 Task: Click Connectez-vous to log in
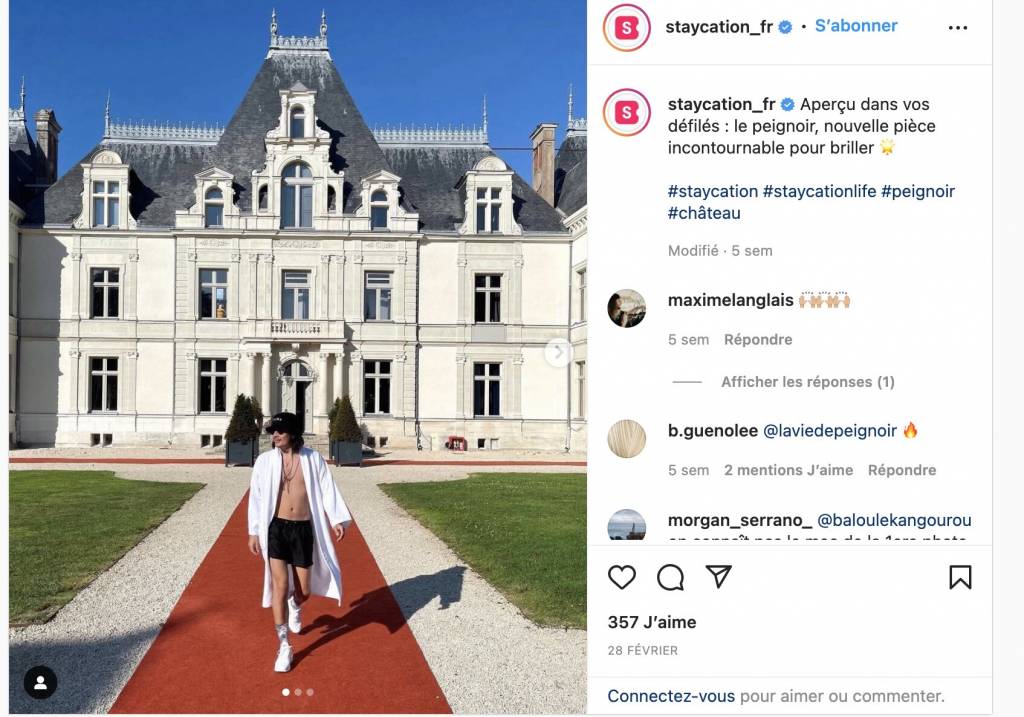(671, 696)
